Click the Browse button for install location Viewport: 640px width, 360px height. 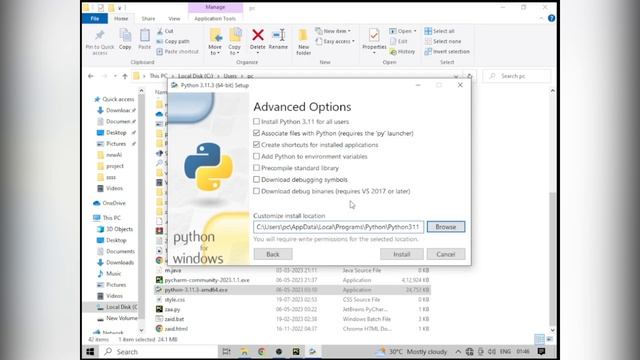(x=446, y=227)
